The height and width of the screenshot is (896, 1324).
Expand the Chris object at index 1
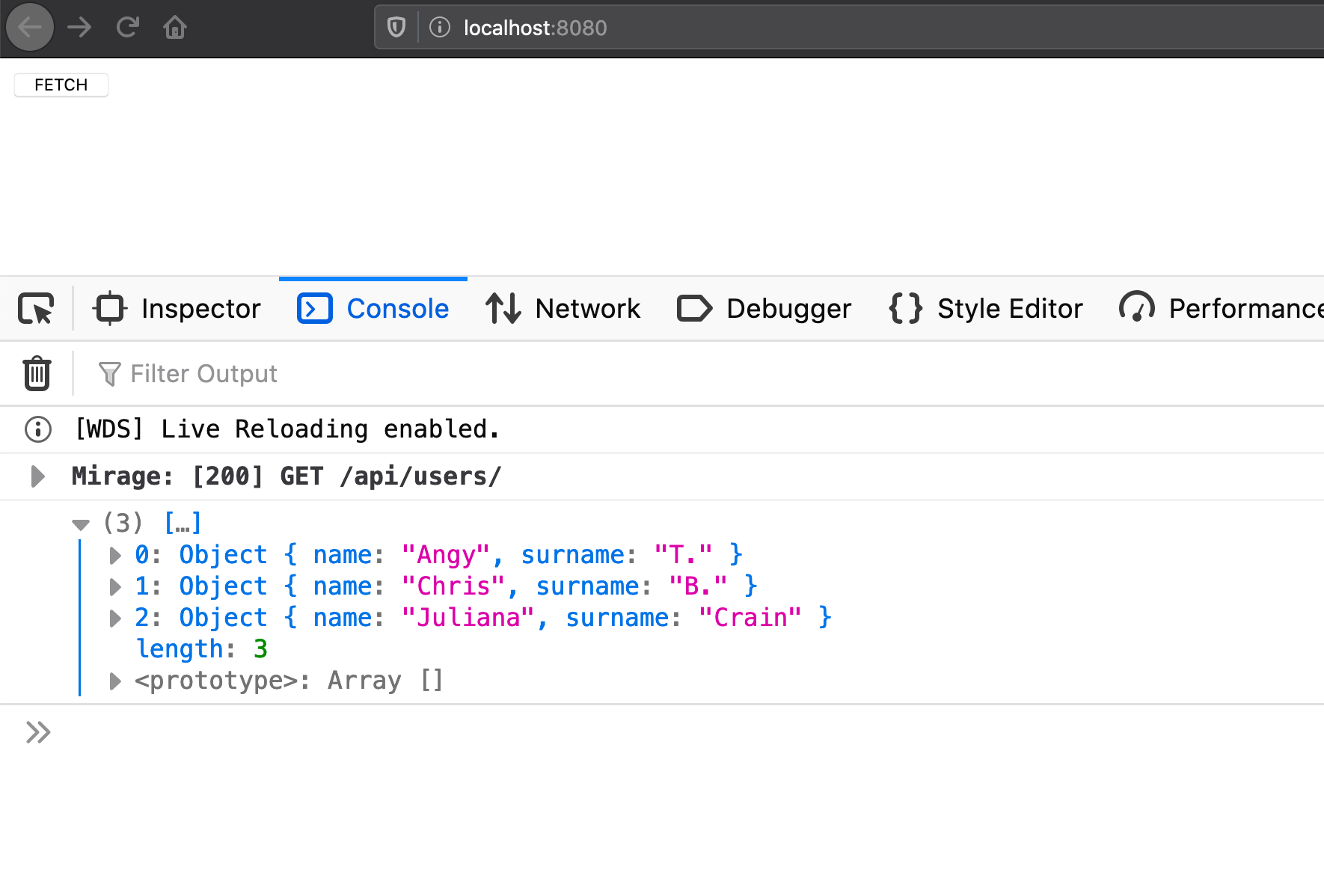pos(115,586)
